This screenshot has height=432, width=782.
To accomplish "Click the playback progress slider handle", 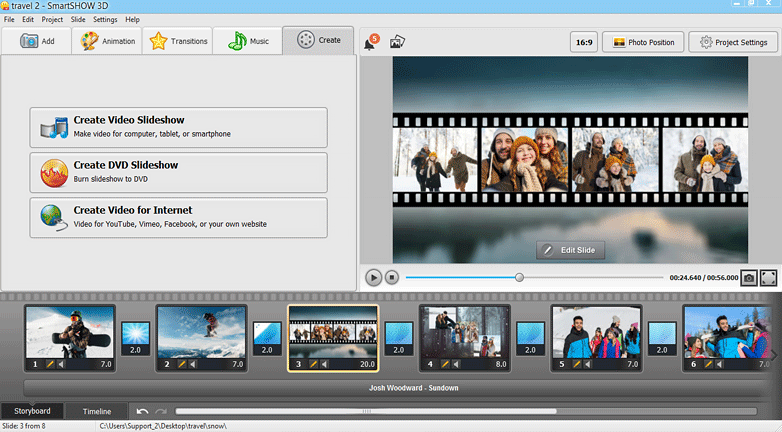I will click(519, 277).
